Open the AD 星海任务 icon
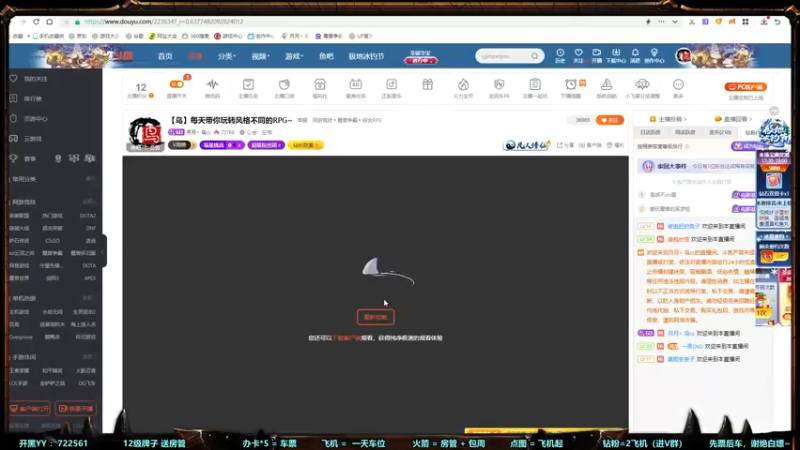Viewport: 800px width, 450px height. [356, 88]
